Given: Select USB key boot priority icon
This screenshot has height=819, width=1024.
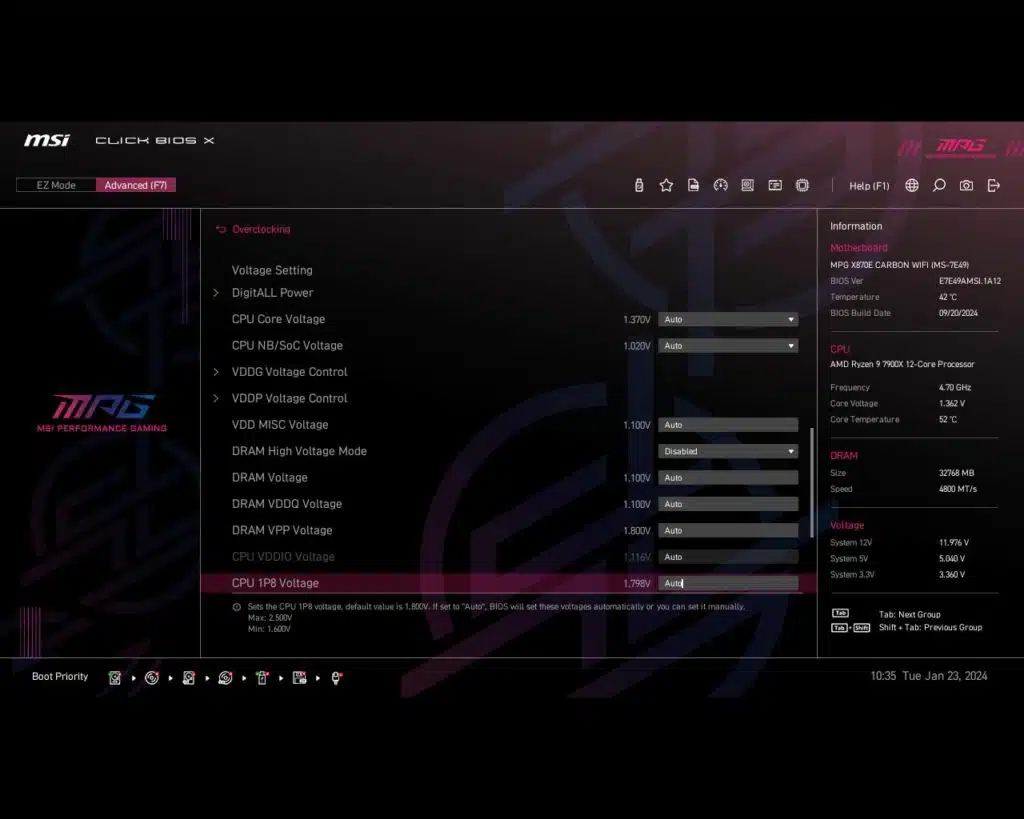Looking at the screenshot, I should 262,678.
